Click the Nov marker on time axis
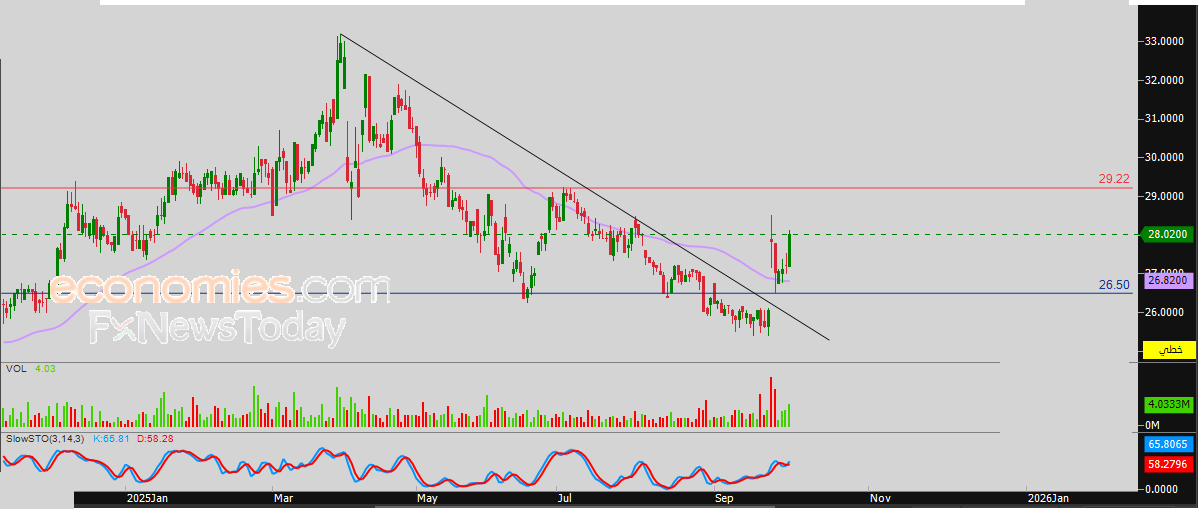 [880, 499]
